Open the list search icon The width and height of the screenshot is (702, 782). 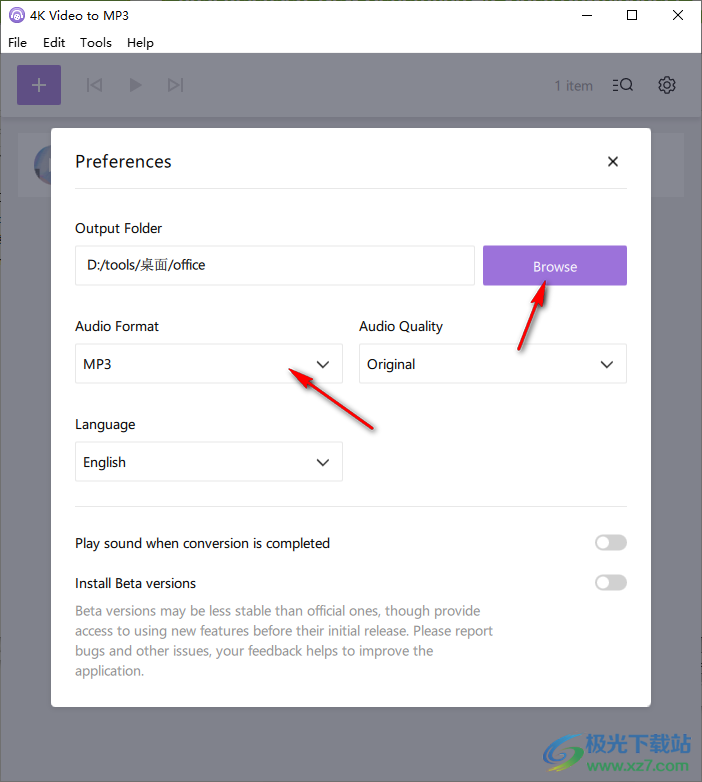pyautogui.click(x=623, y=85)
